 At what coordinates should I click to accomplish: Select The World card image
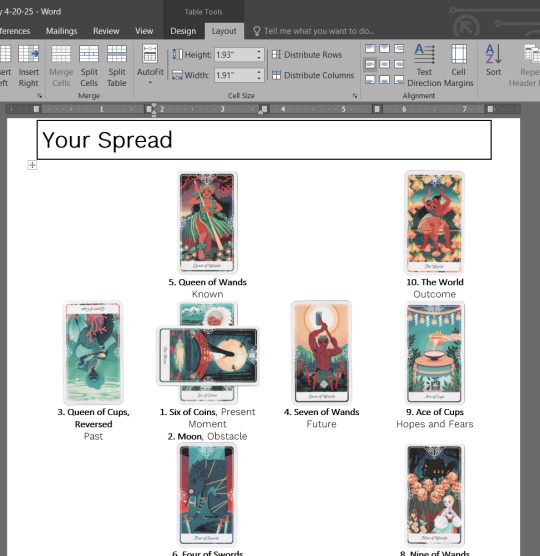(x=434, y=222)
